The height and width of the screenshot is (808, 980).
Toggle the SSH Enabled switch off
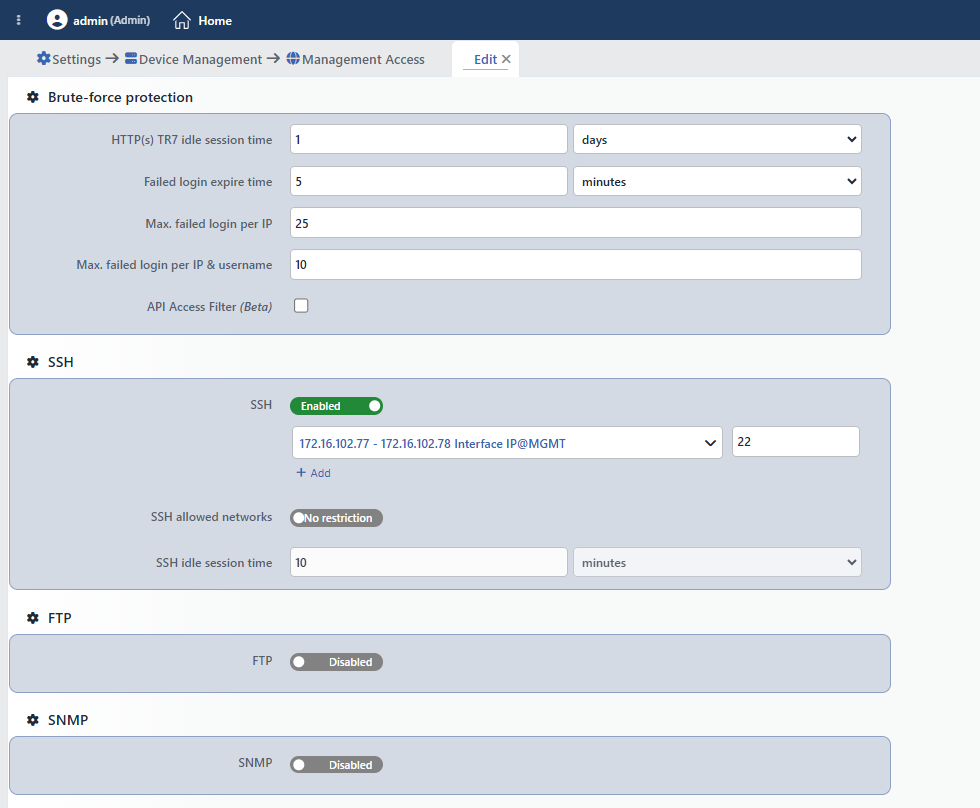[x=336, y=406]
